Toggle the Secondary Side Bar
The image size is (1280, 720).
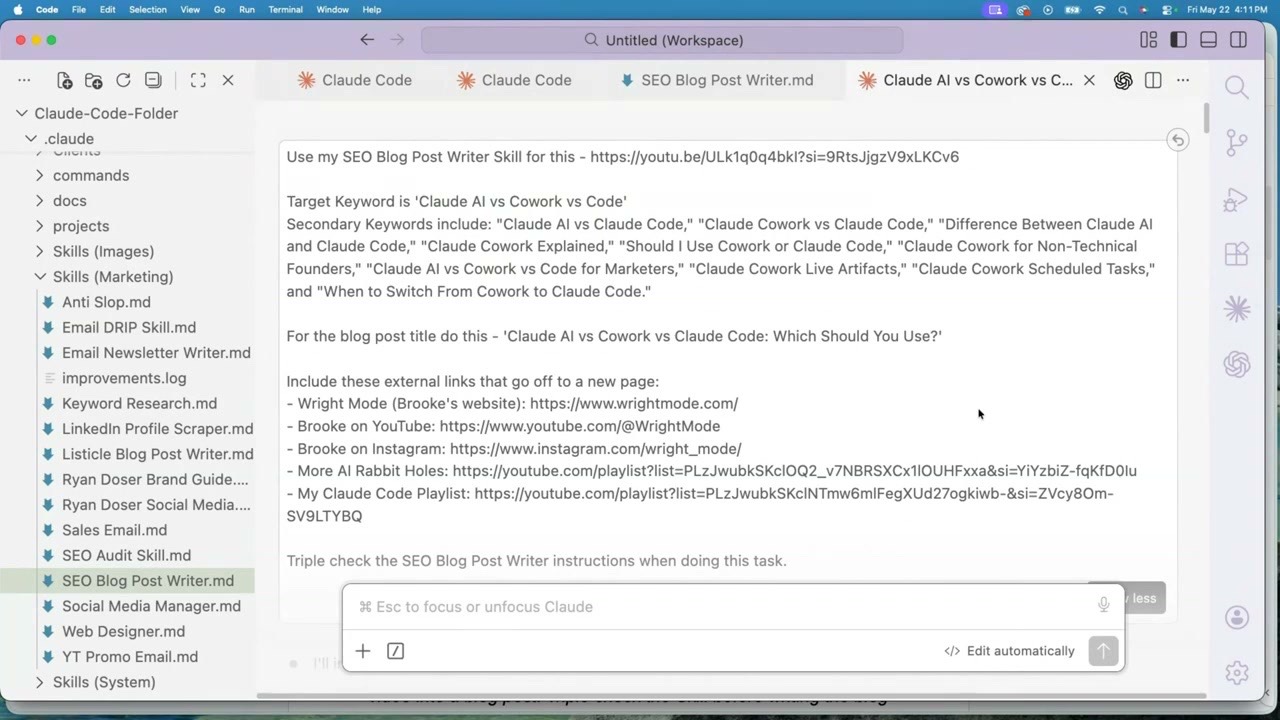[x=1238, y=40]
